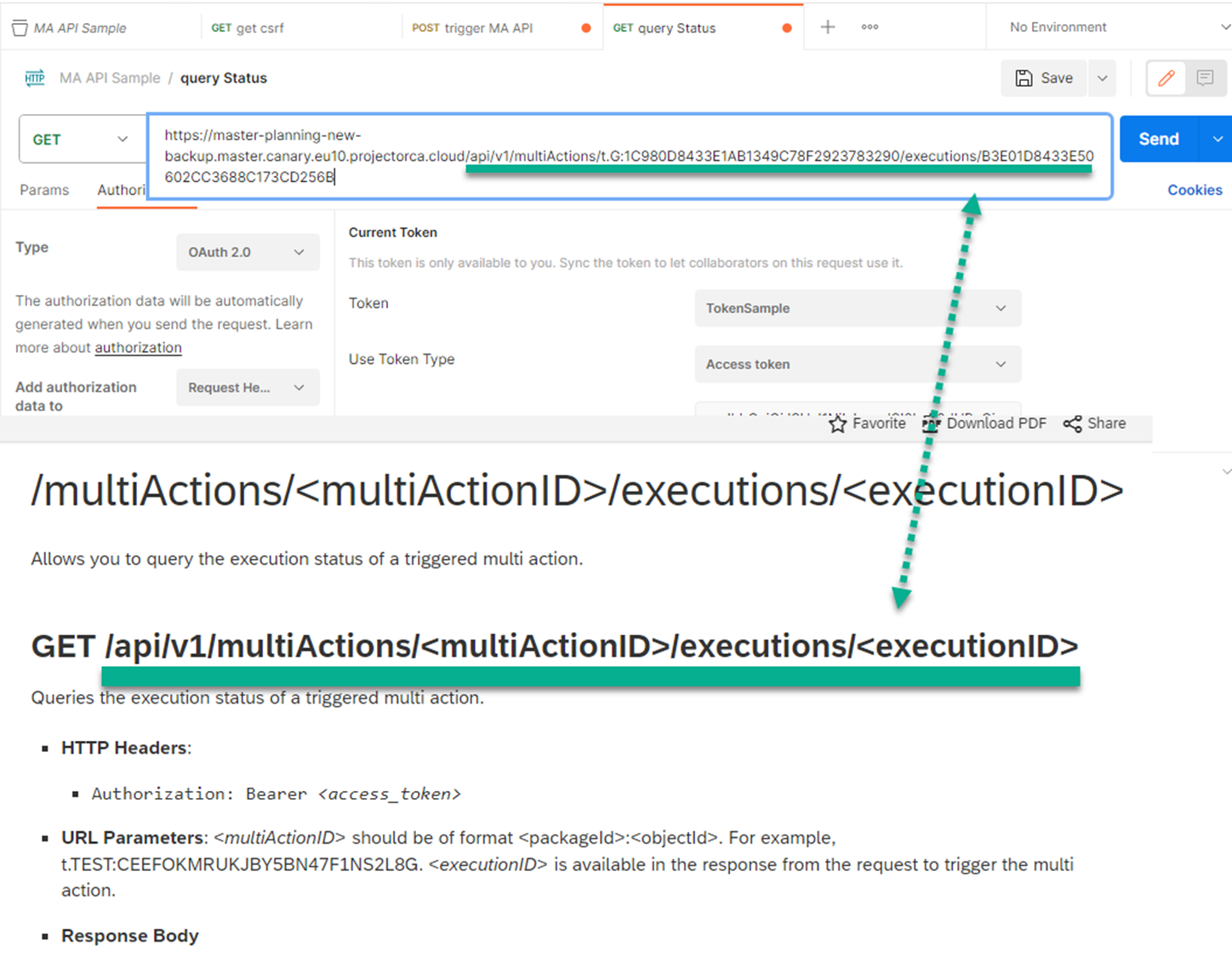The width and height of the screenshot is (1232, 957).
Task: Change the GET HTTP method dropdown
Action: point(80,140)
